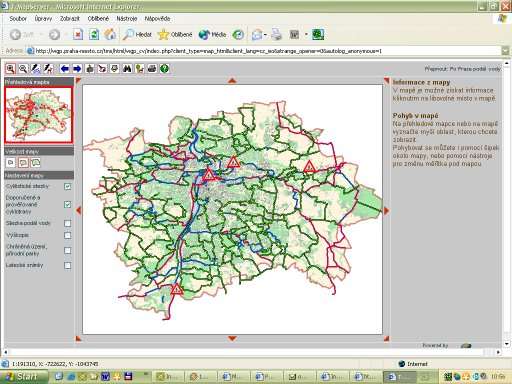Click the blue forward arrow in map toolbar

click(x=77, y=69)
